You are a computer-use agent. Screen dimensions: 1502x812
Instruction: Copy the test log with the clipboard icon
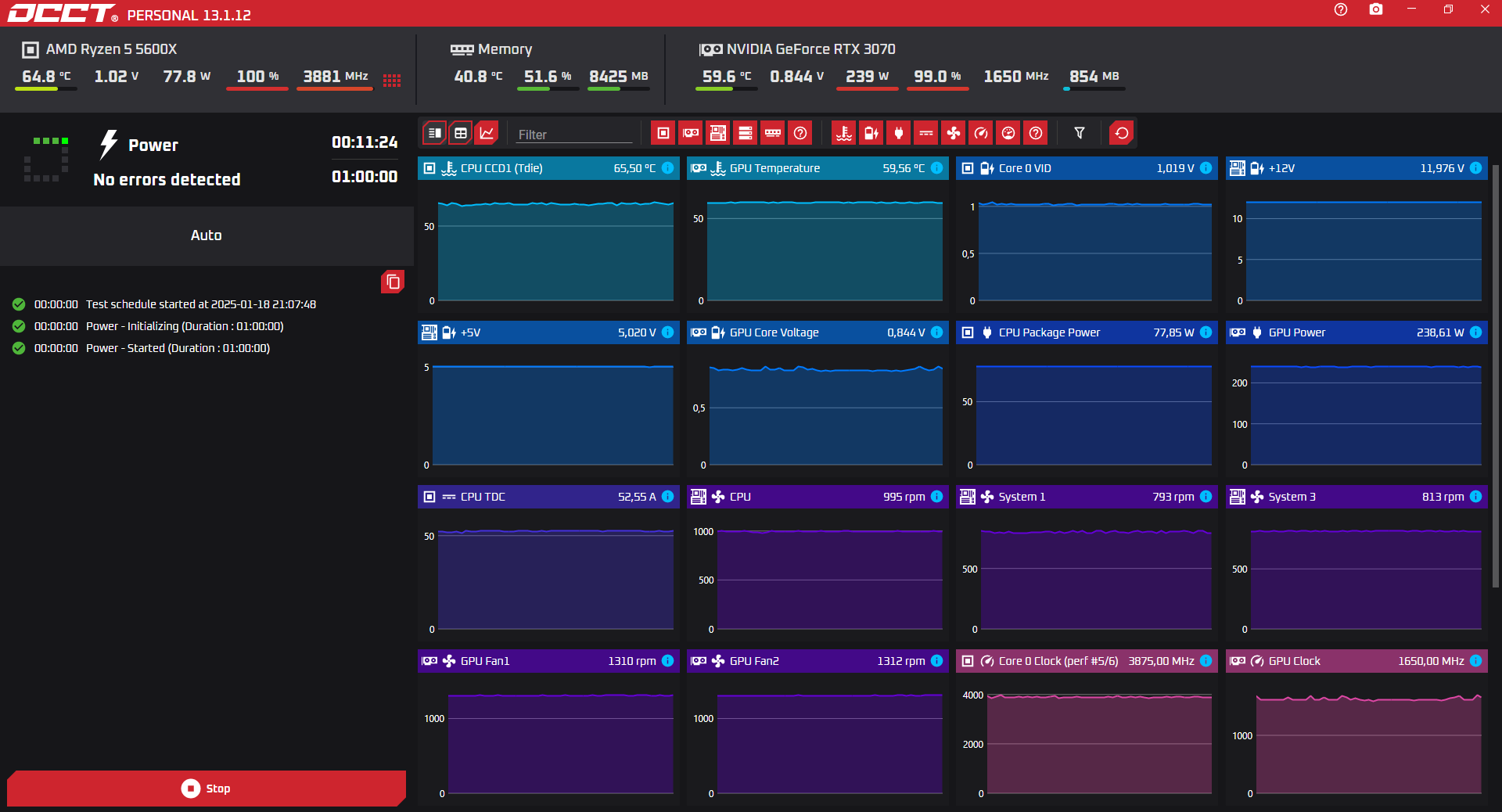tap(393, 282)
